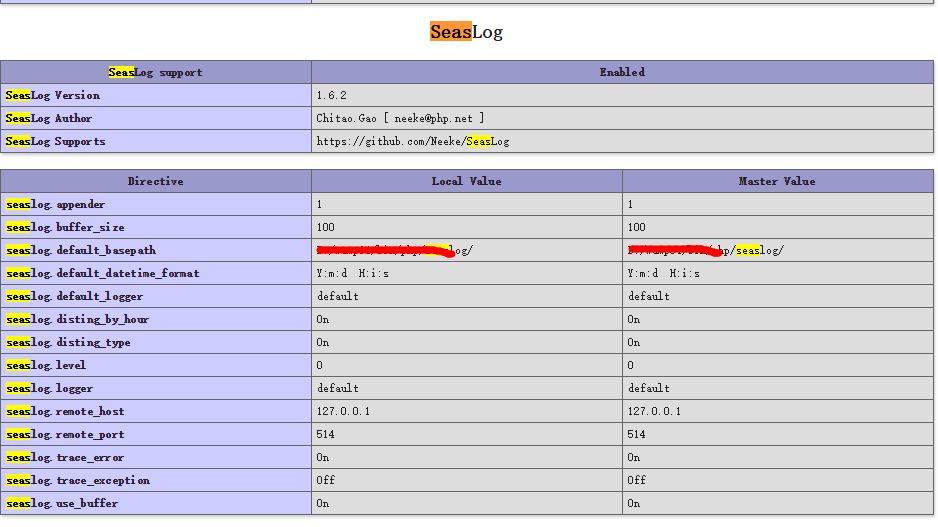The image size is (938, 527).
Task: Click remote_host master value 127.0.0.1
Action: (x=654, y=412)
